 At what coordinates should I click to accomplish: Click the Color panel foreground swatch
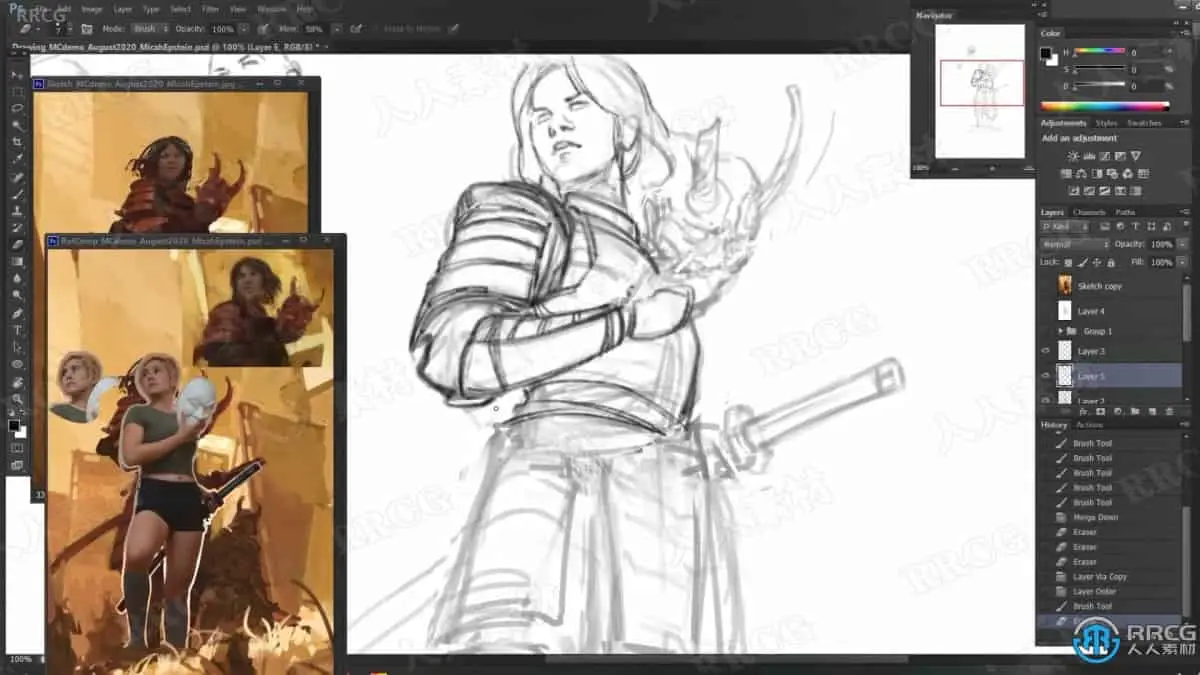click(1045, 52)
